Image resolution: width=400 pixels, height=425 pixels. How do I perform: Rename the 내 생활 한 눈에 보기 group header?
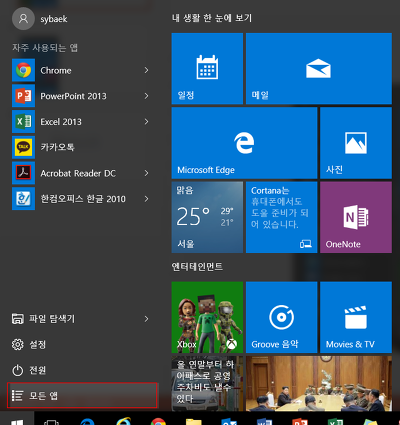(212, 18)
